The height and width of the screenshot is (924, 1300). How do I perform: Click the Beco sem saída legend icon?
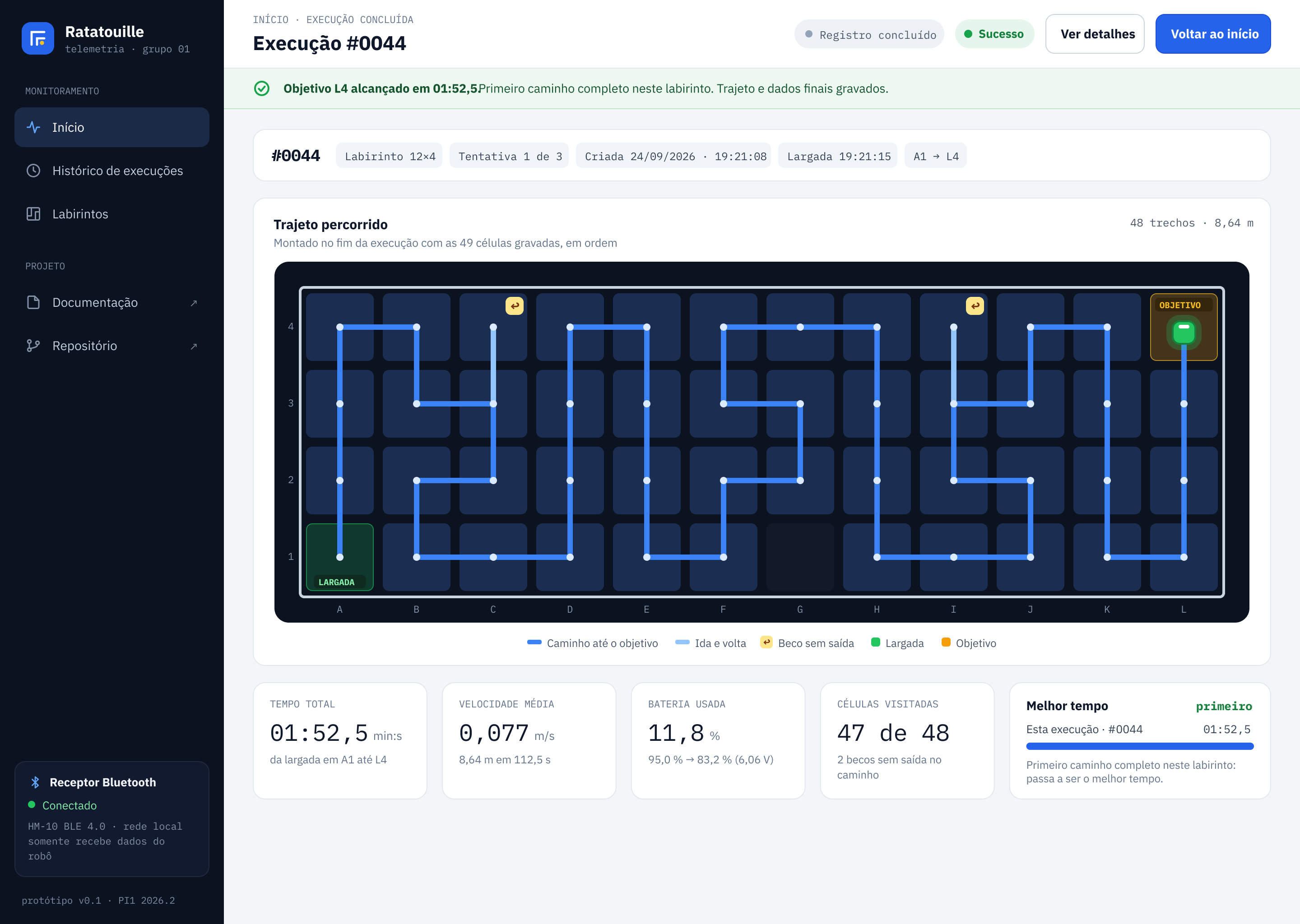tap(766, 642)
